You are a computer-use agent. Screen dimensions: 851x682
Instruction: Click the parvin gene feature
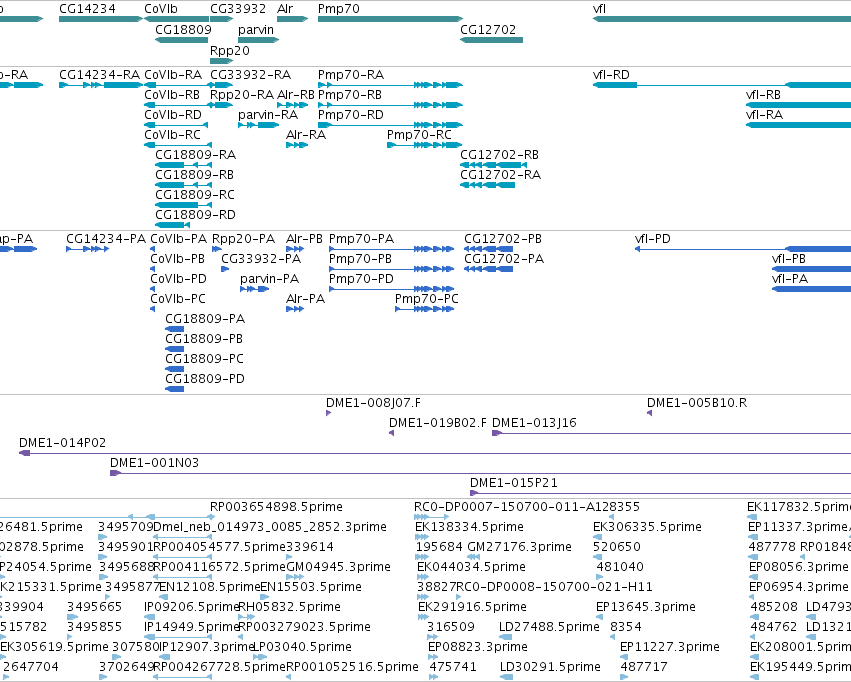coord(258,40)
